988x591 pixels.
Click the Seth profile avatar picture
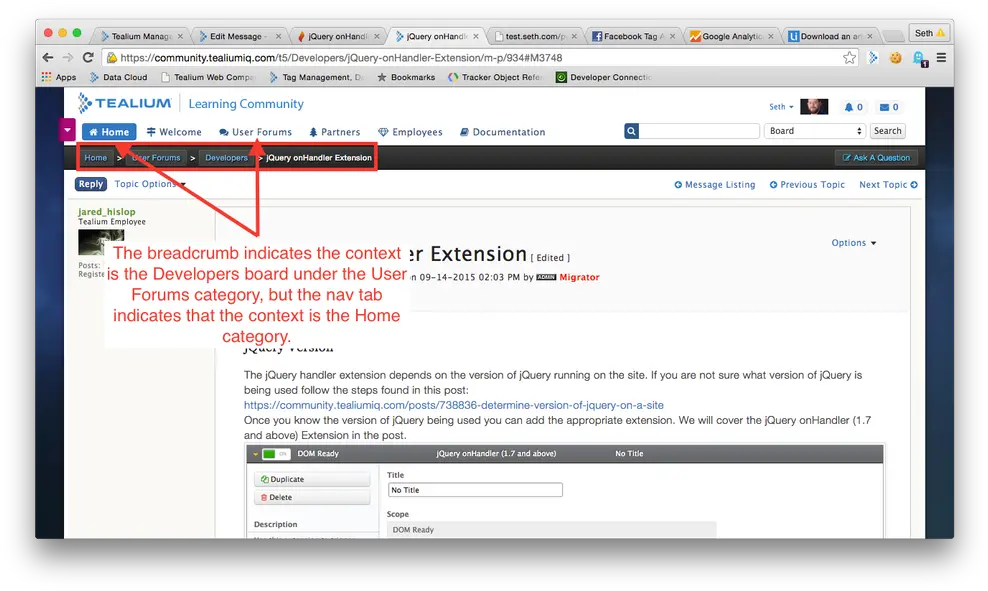[x=813, y=106]
